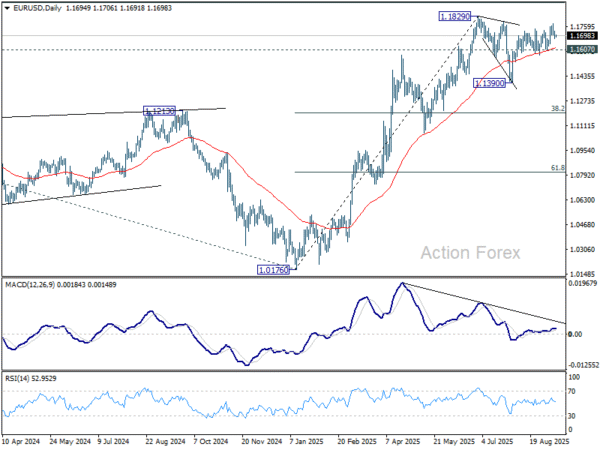600x450 pixels.
Task: Click the 7 Jan 2025 date marker
Action: click(x=308, y=442)
